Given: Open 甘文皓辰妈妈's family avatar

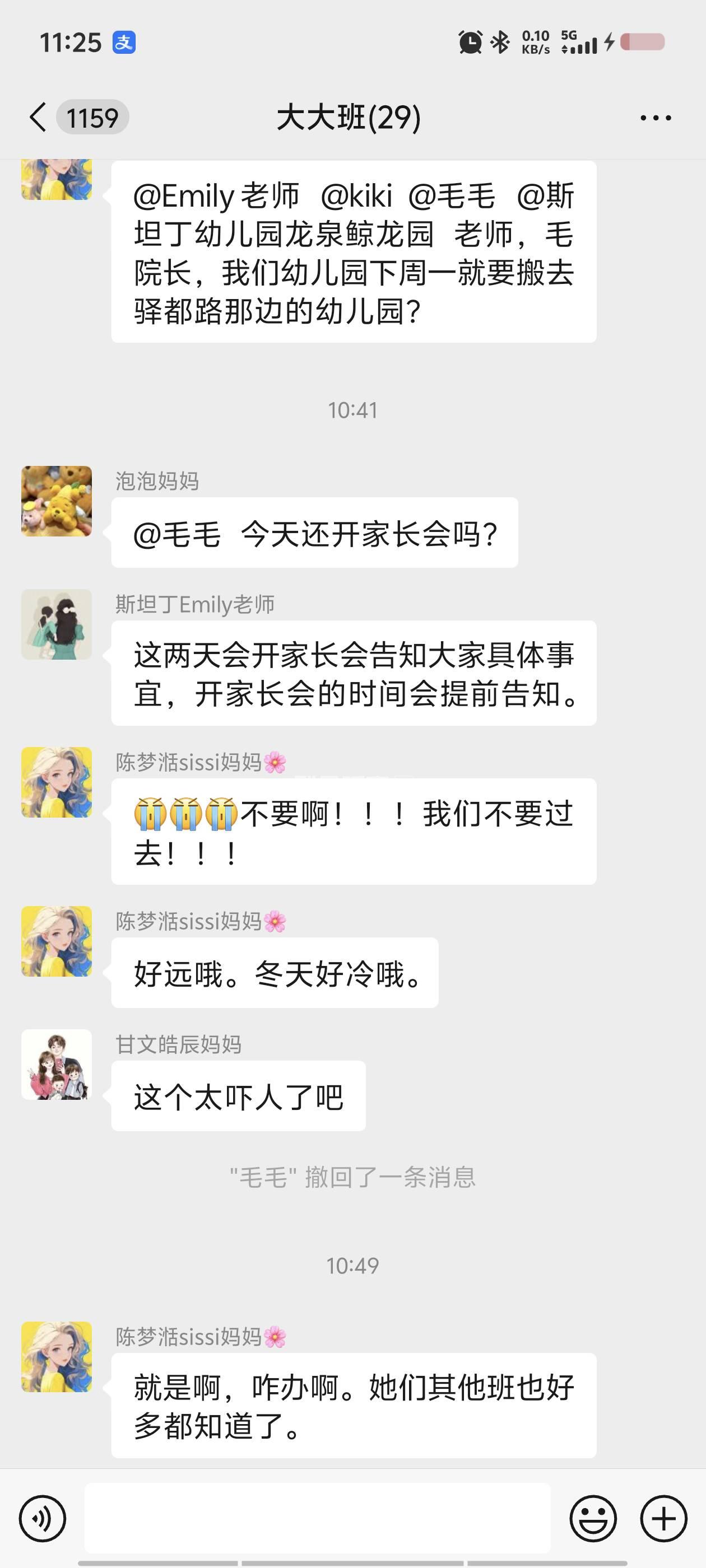Looking at the screenshot, I should click(57, 1065).
